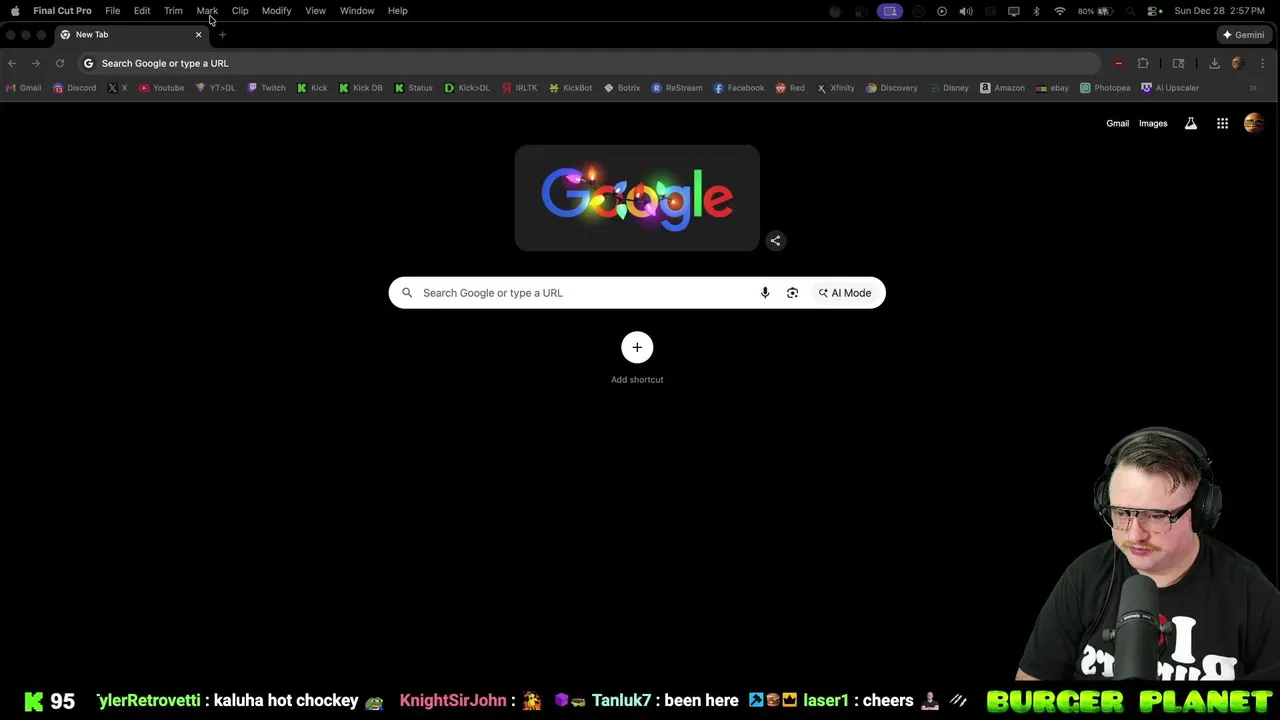The image size is (1280, 720).
Task: Open Chrome's three-dot menu
Action: click(1262, 63)
